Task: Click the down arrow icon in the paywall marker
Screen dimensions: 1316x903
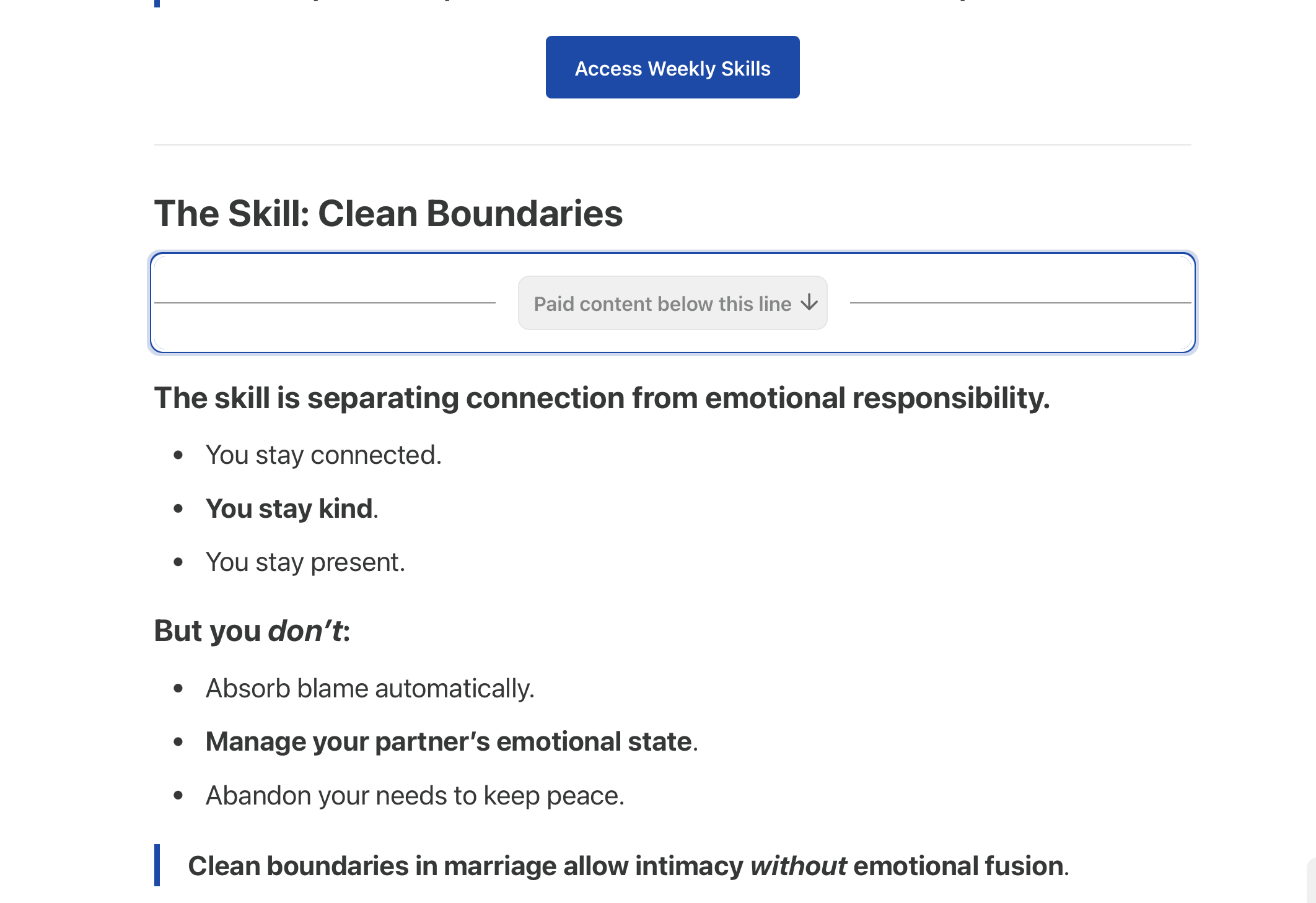Action: click(809, 303)
